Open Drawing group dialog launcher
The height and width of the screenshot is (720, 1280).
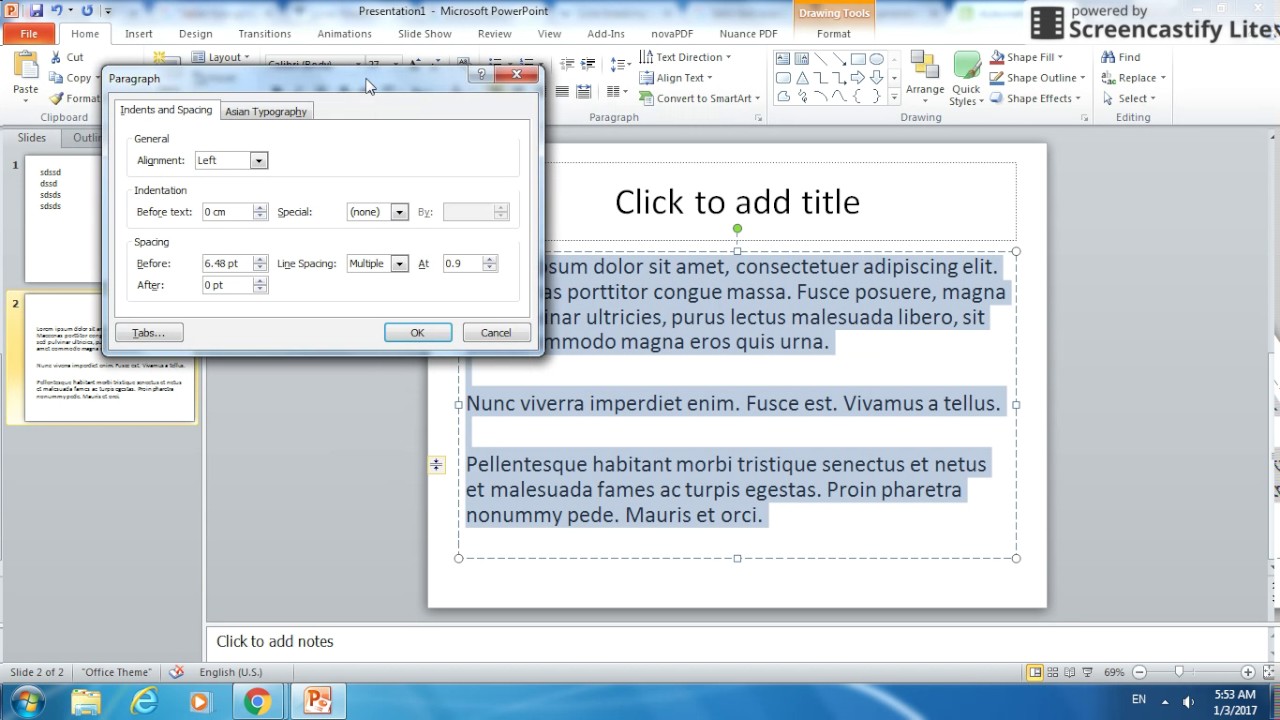pyautogui.click(x=1084, y=118)
